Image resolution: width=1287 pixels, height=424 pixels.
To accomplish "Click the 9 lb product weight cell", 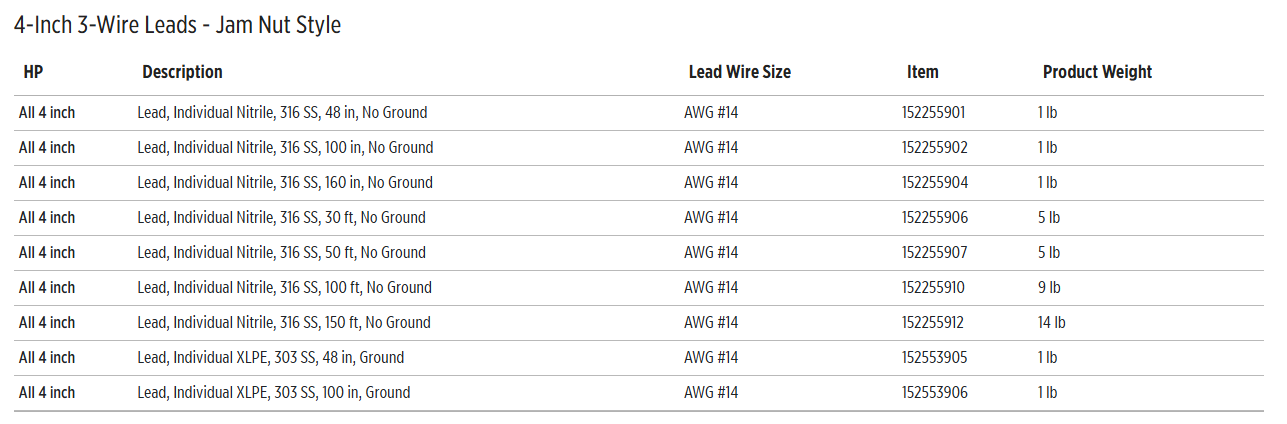I will tap(1049, 288).
